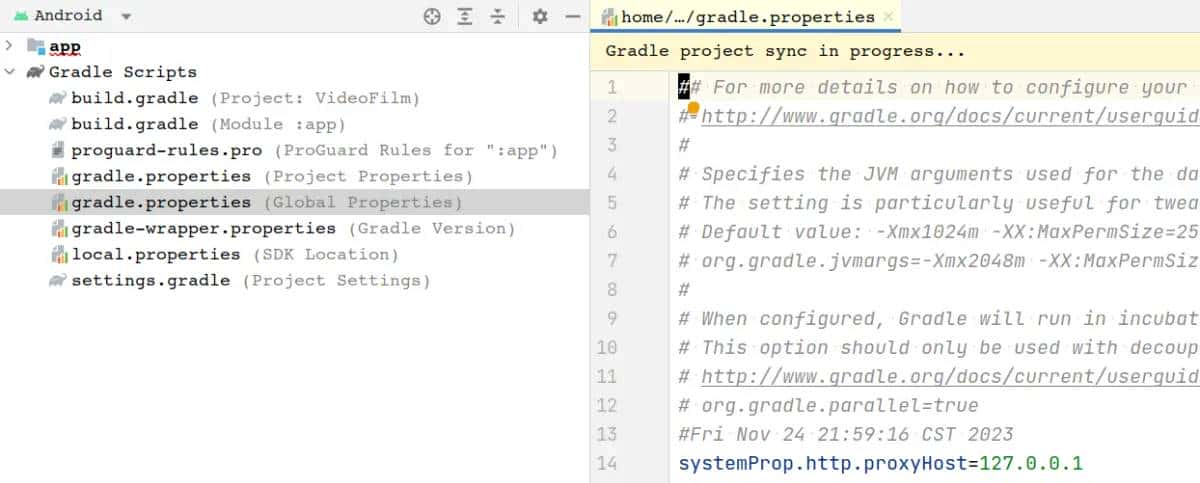Open build.gradle (Project: VideoFilm)

point(245,98)
